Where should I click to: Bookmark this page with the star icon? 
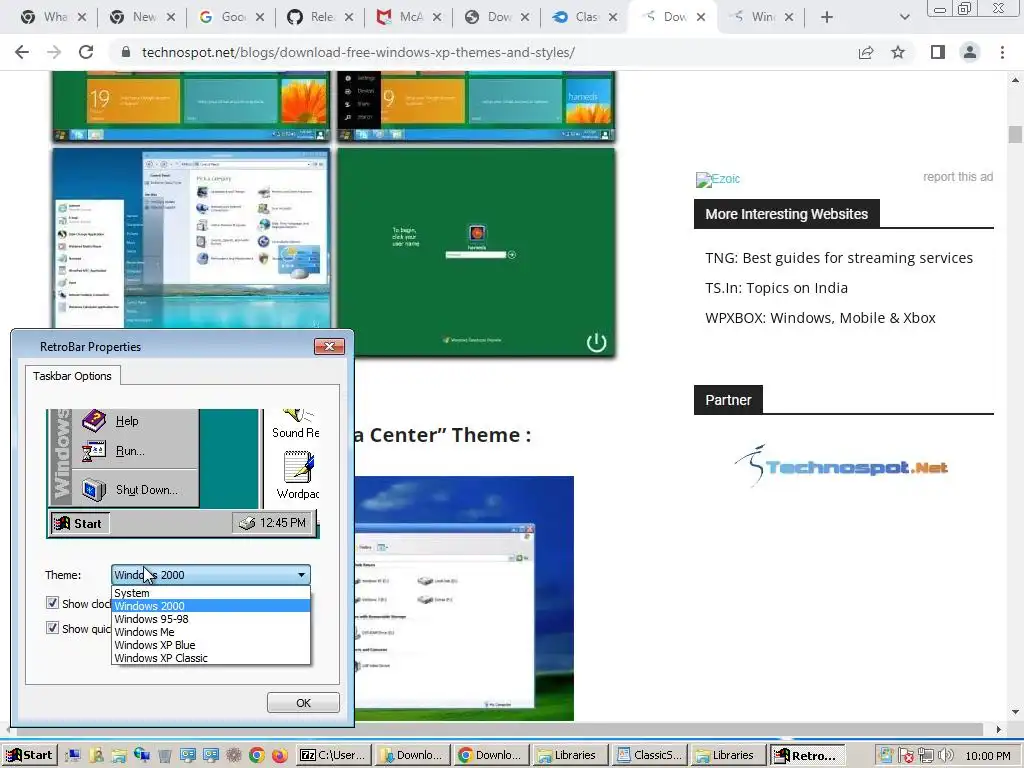pos(898,52)
